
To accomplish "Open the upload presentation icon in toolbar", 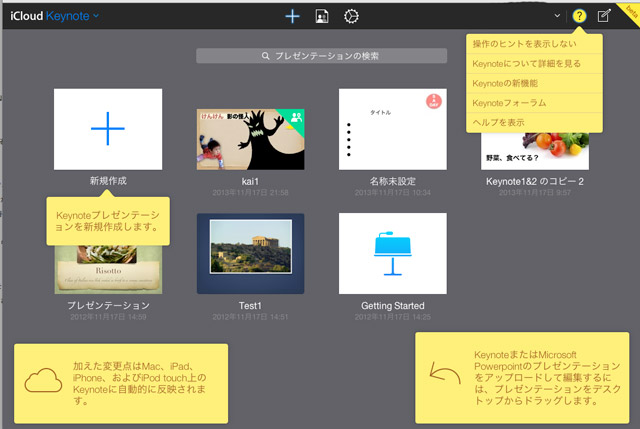I will point(322,16).
